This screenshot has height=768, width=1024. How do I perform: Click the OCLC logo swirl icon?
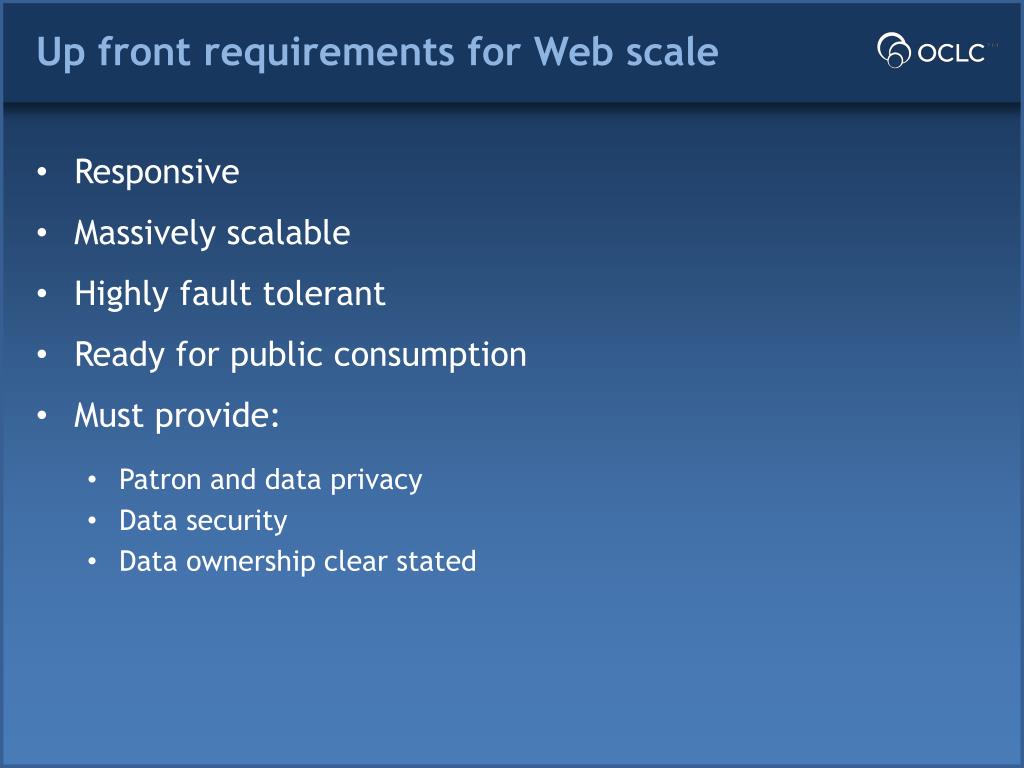click(x=893, y=50)
